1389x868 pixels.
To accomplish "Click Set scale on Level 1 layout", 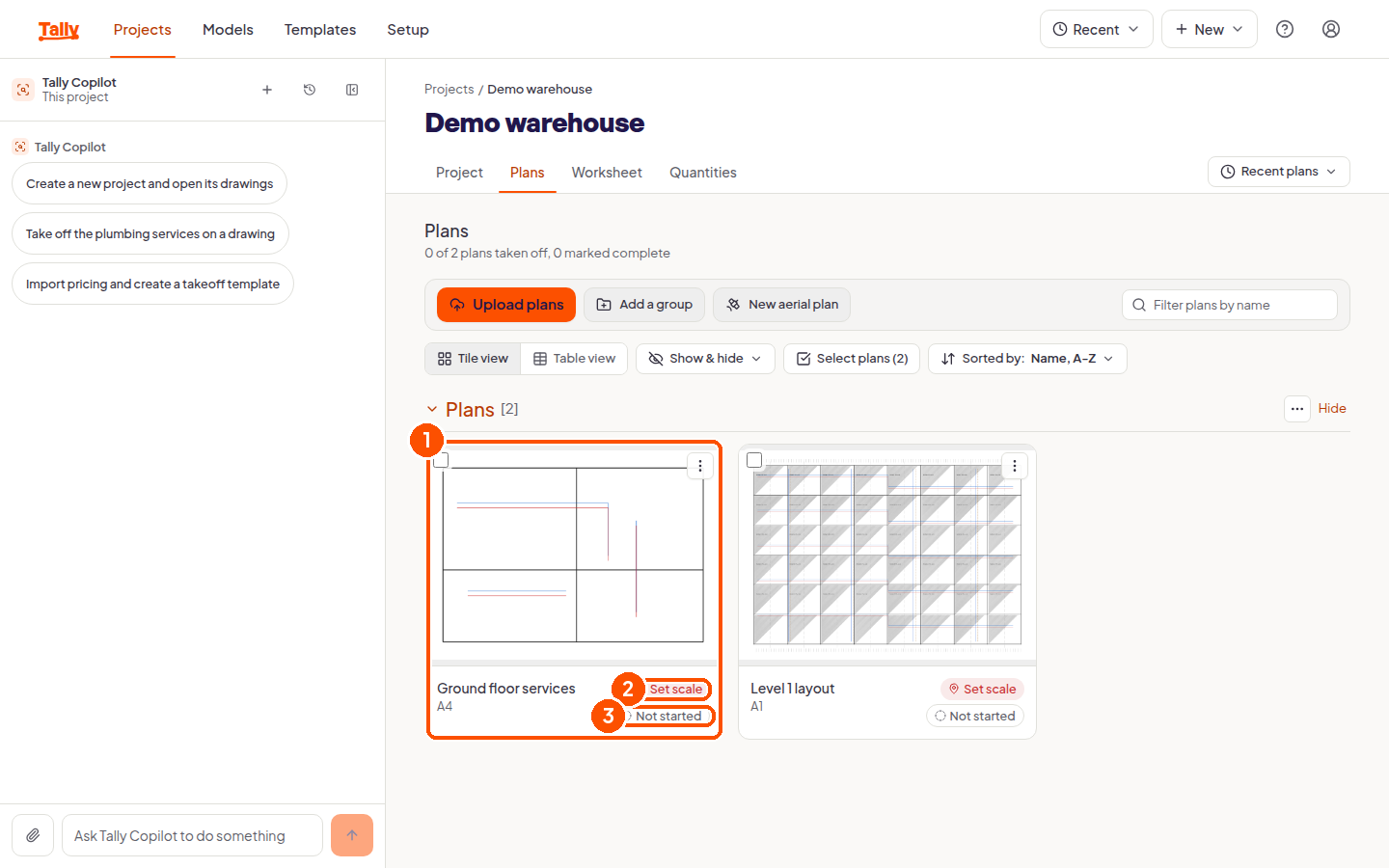I will pyautogui.click(x=982, y=689).
